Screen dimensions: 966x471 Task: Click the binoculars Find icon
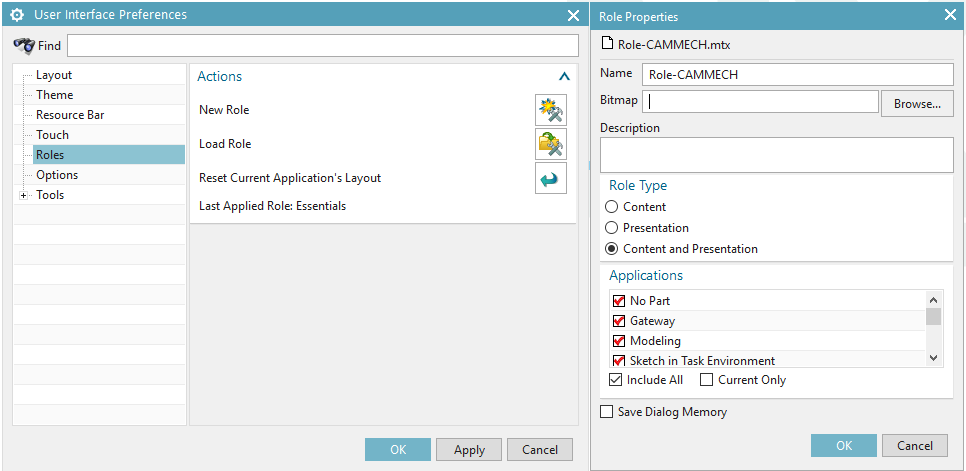tap(23, 46)
